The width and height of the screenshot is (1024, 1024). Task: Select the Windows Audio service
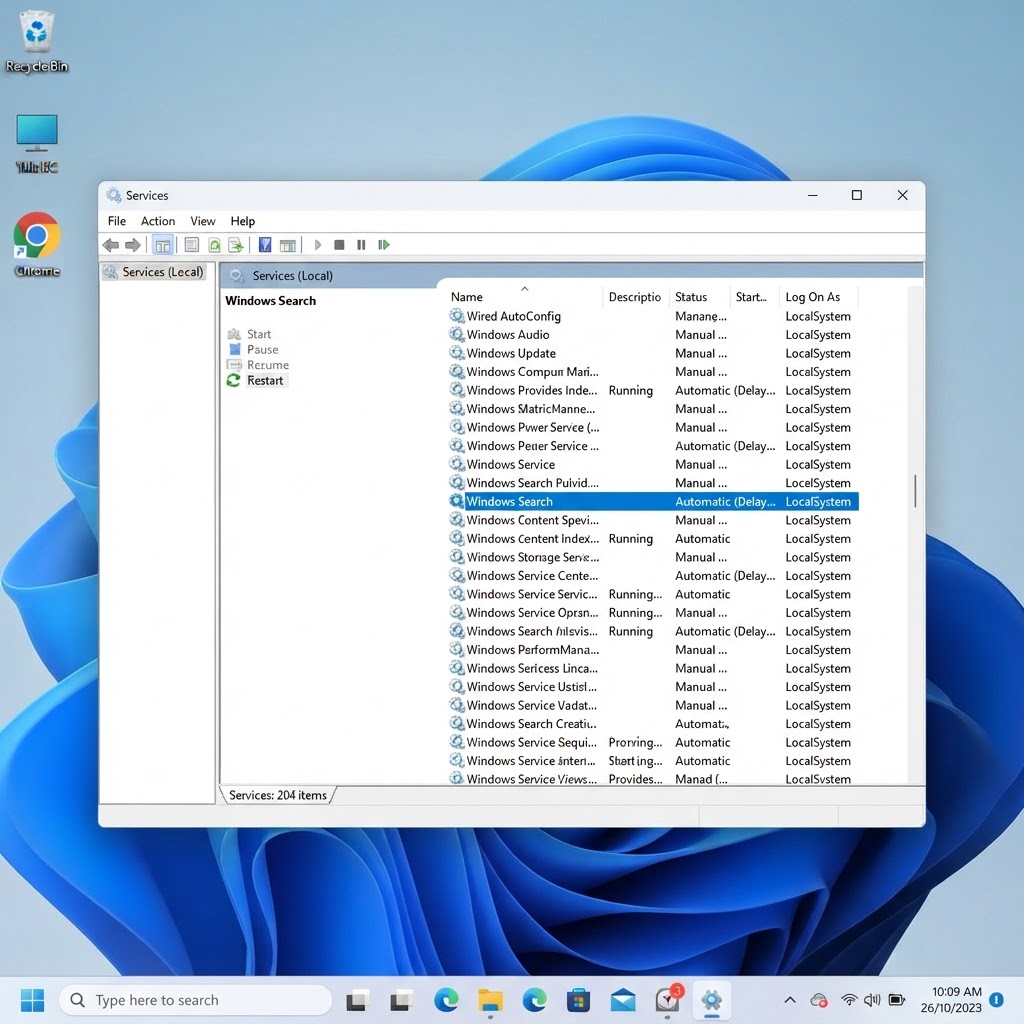(x=653, y=334)
